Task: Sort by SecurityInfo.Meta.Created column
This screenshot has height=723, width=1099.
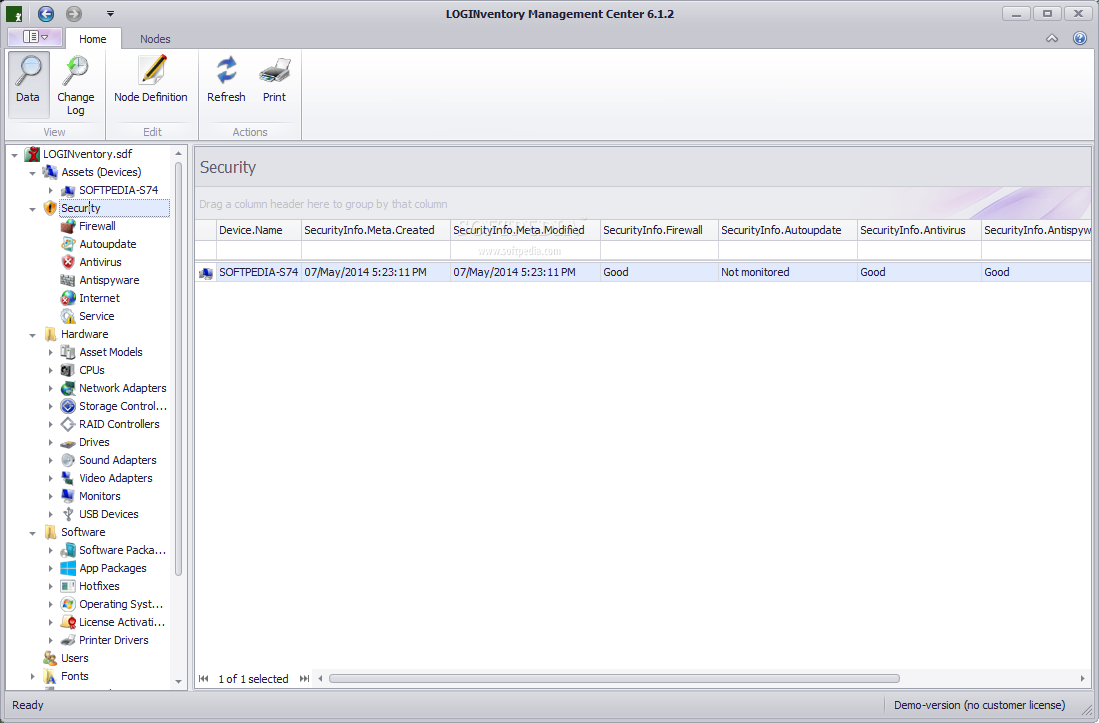Action: click(x=376, y=230)
